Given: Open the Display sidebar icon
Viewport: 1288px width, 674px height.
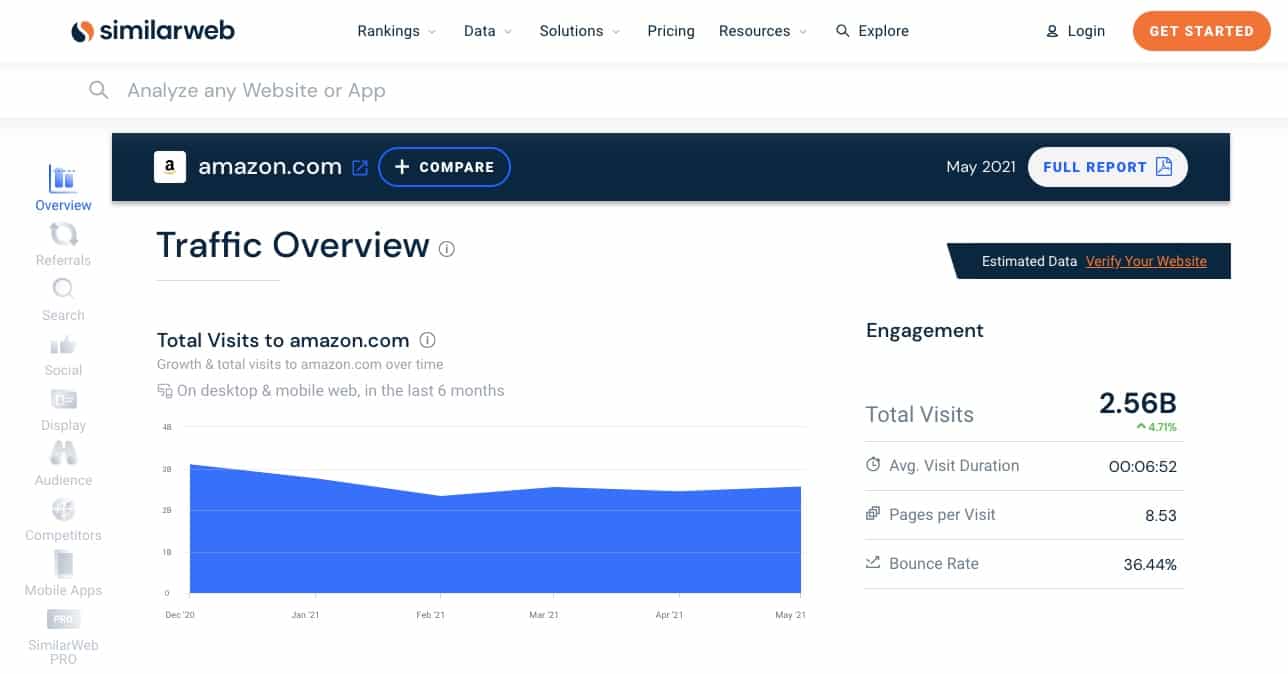Looking at the screenshot, I should click(63, 400).
